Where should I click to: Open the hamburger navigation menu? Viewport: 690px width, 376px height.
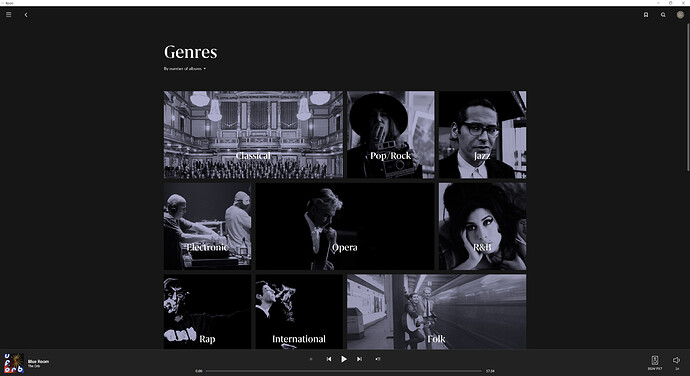tap(8, 15)
